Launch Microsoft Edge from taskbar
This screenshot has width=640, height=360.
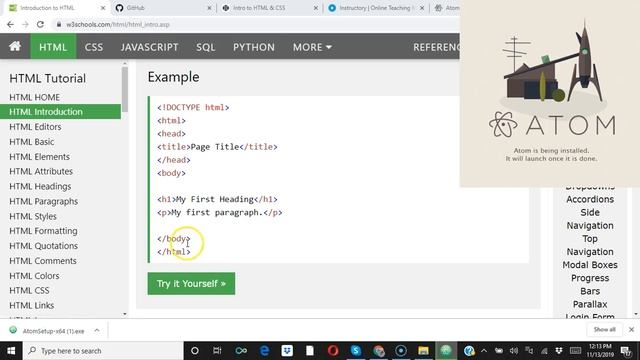(264, 351)
